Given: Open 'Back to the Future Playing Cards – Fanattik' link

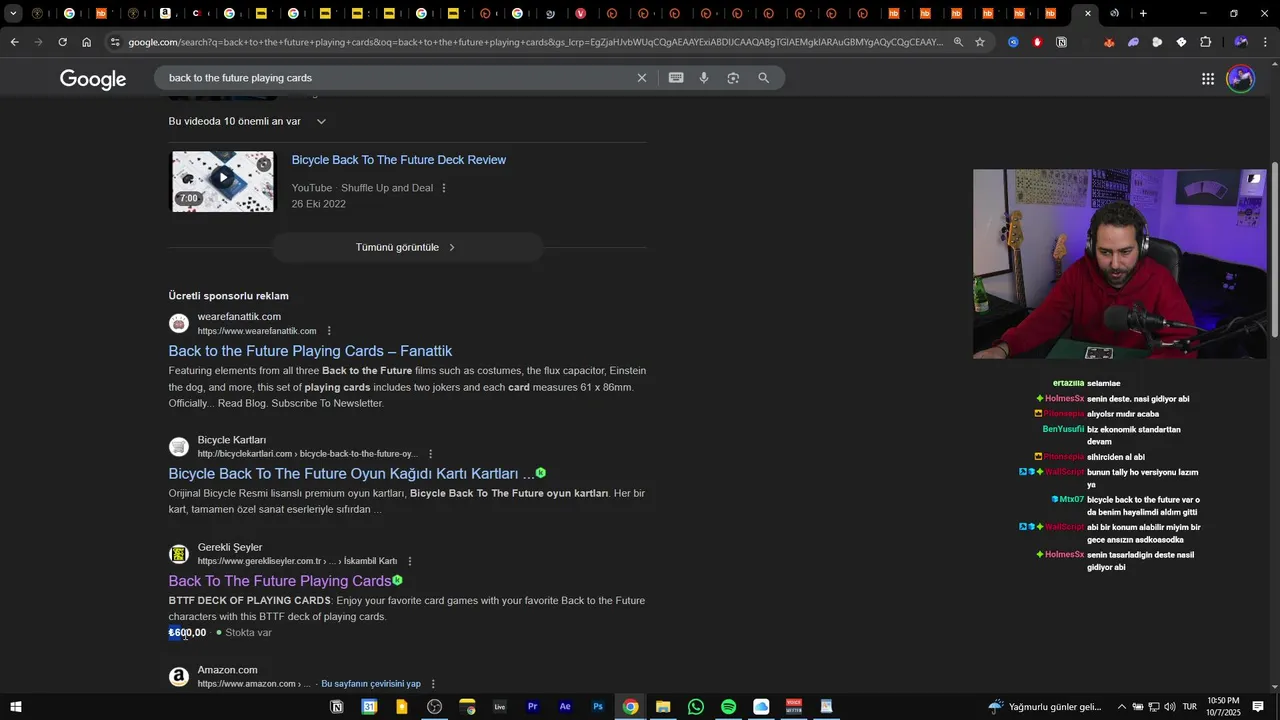Looking at the screenshot, I should 310,351.
